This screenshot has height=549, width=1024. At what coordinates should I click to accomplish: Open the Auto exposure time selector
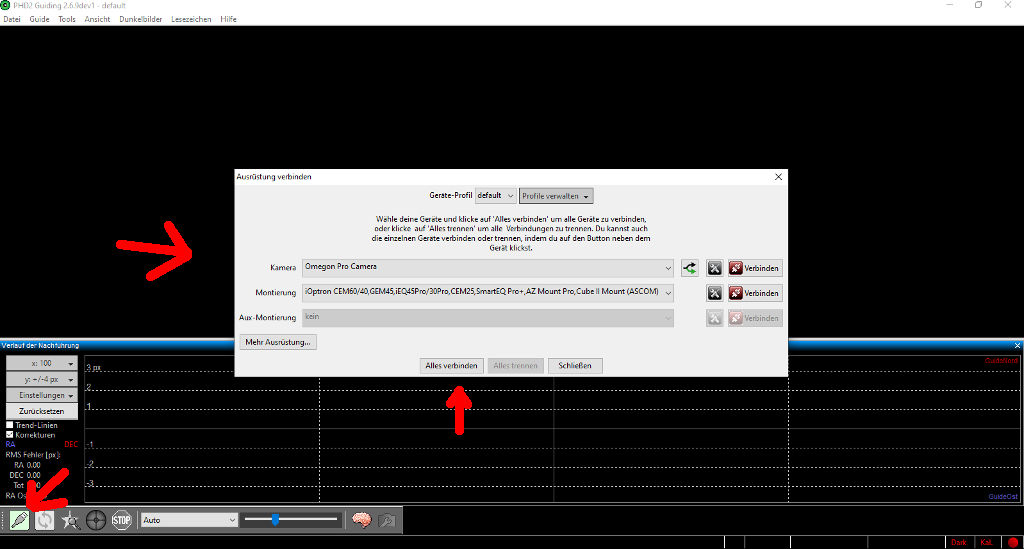point(189,520)
